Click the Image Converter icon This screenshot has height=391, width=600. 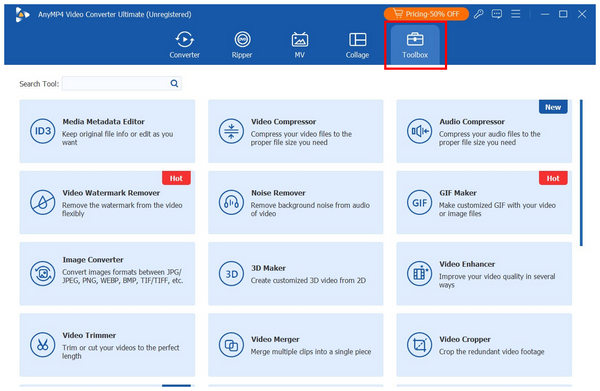pos(42,274)
